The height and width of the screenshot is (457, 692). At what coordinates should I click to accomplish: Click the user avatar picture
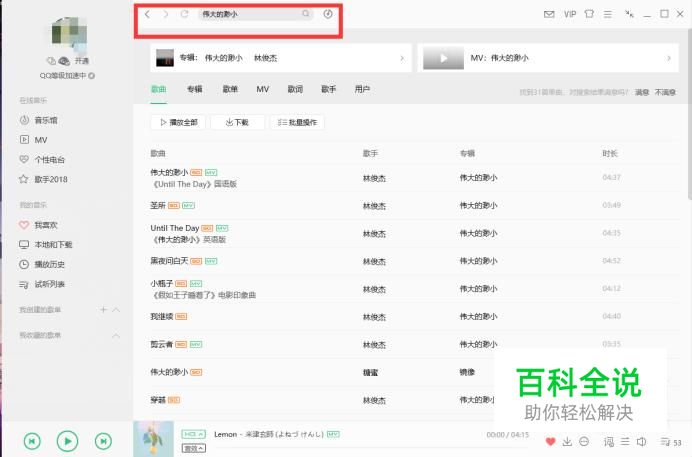tap(69, 35)
